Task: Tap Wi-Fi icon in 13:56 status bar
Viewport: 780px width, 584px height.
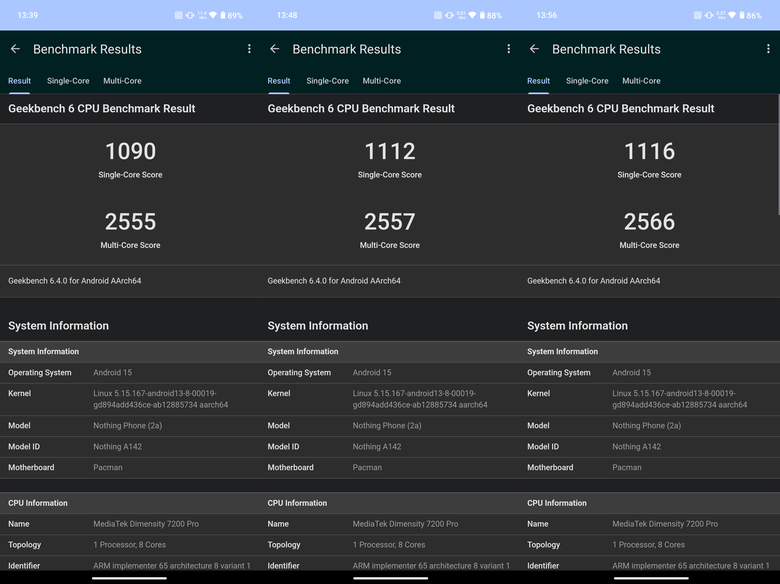Action: click(x=732, y=15)
